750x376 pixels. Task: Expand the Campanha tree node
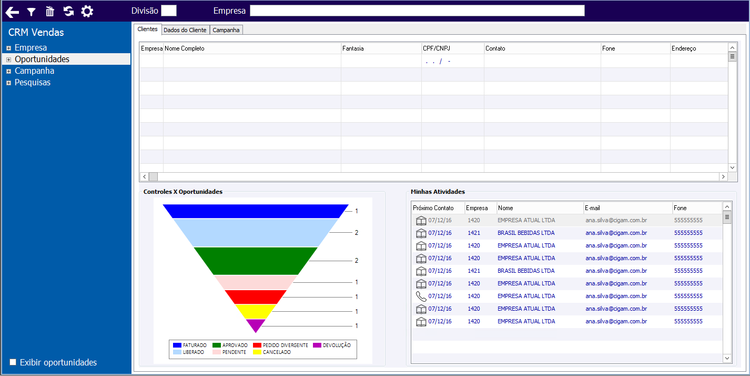click(x=9, y=71)
